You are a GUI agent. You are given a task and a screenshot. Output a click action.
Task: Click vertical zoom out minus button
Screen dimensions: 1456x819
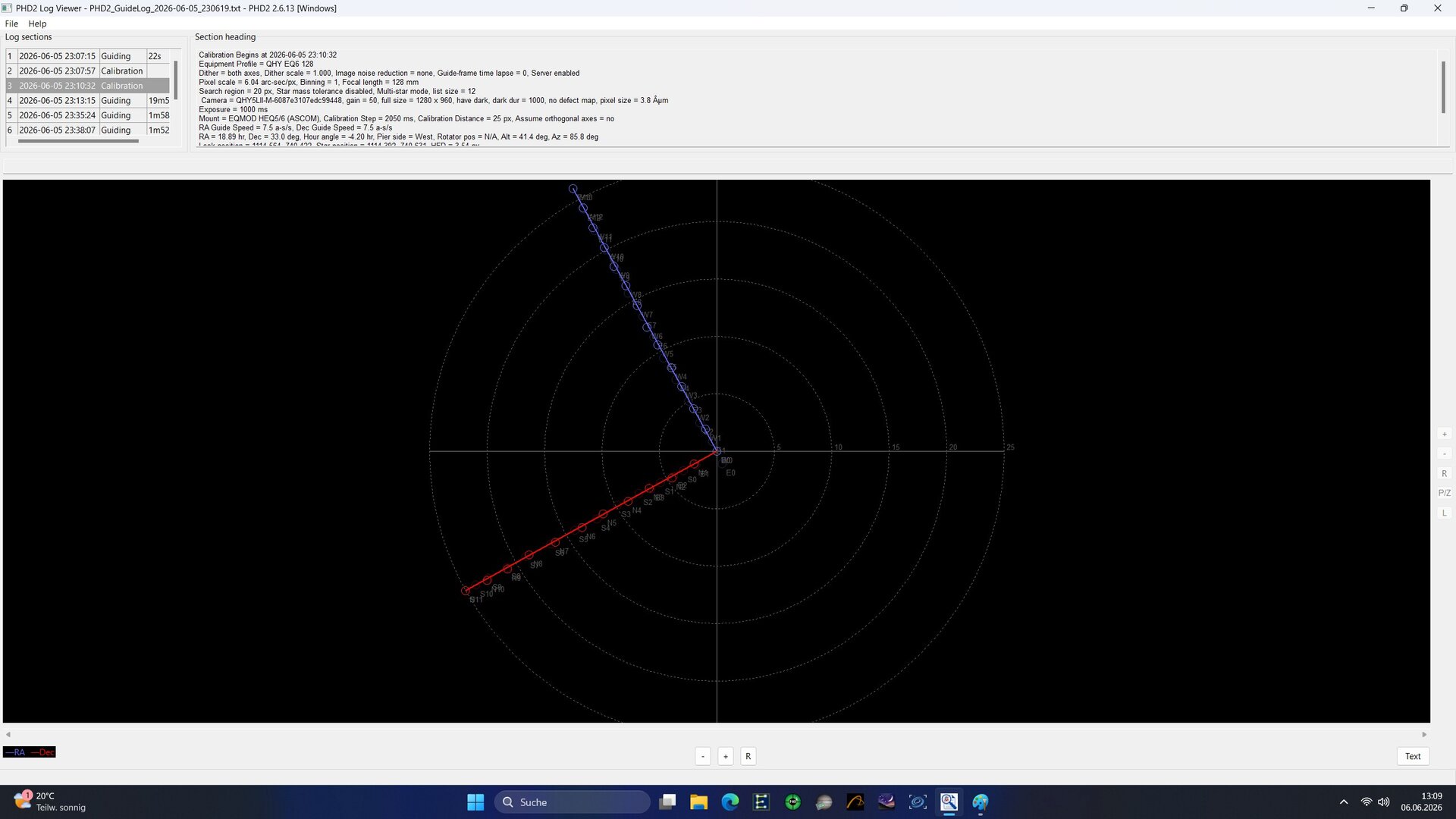[1444, 453]
